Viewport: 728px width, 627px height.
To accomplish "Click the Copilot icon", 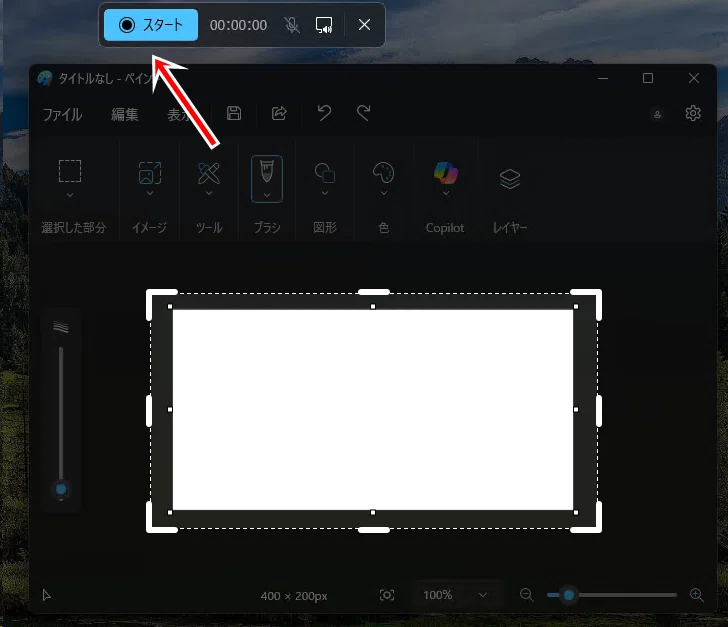I will pyautogui.click(x=446, y=173).
